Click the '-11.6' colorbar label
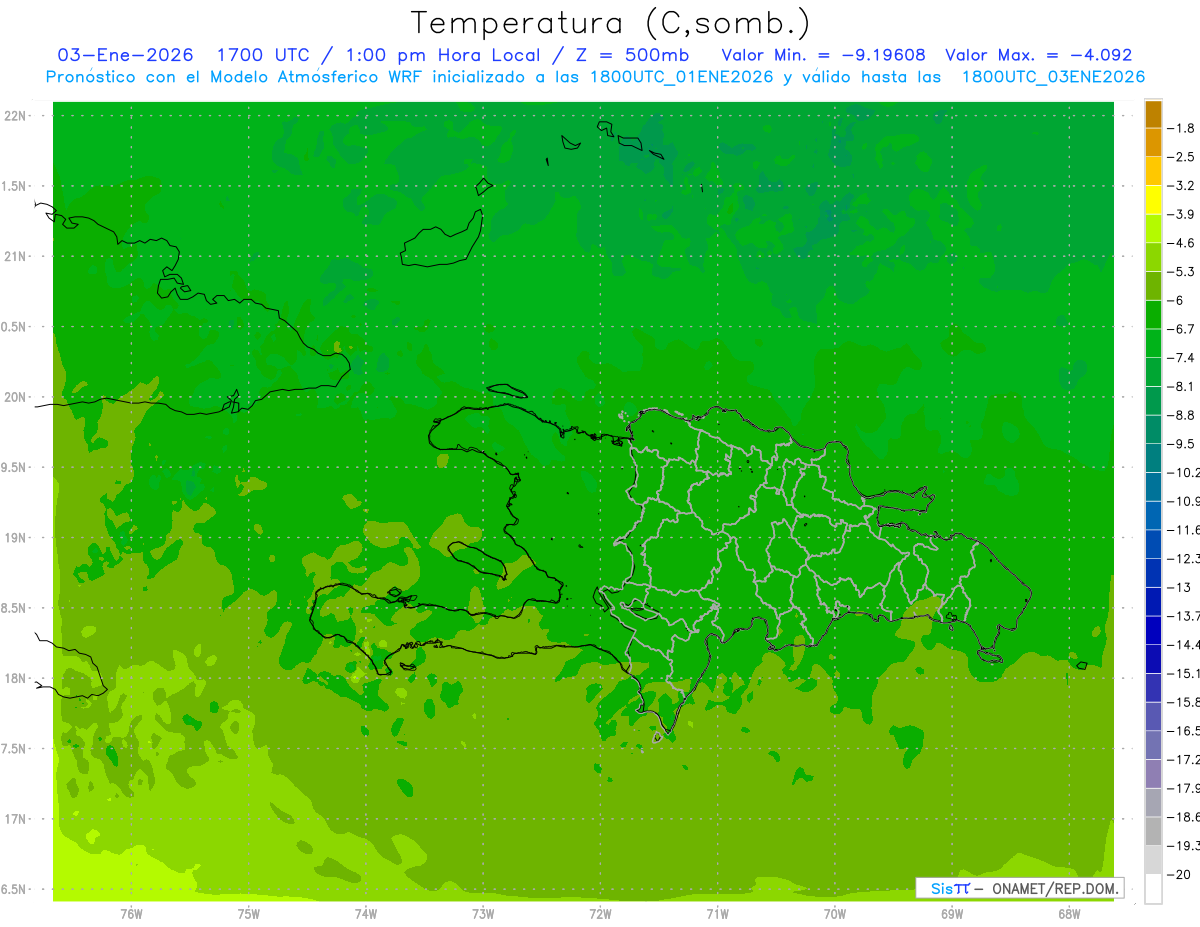 1183,530
